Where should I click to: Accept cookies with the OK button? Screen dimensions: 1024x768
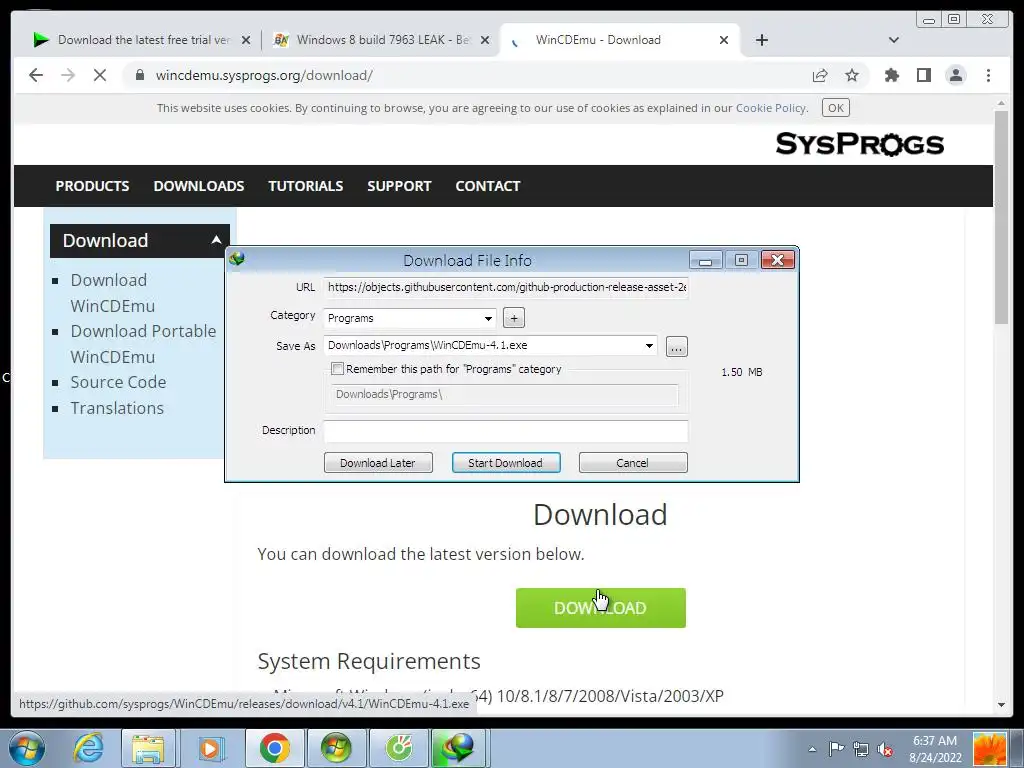click(x=836, y=108)
